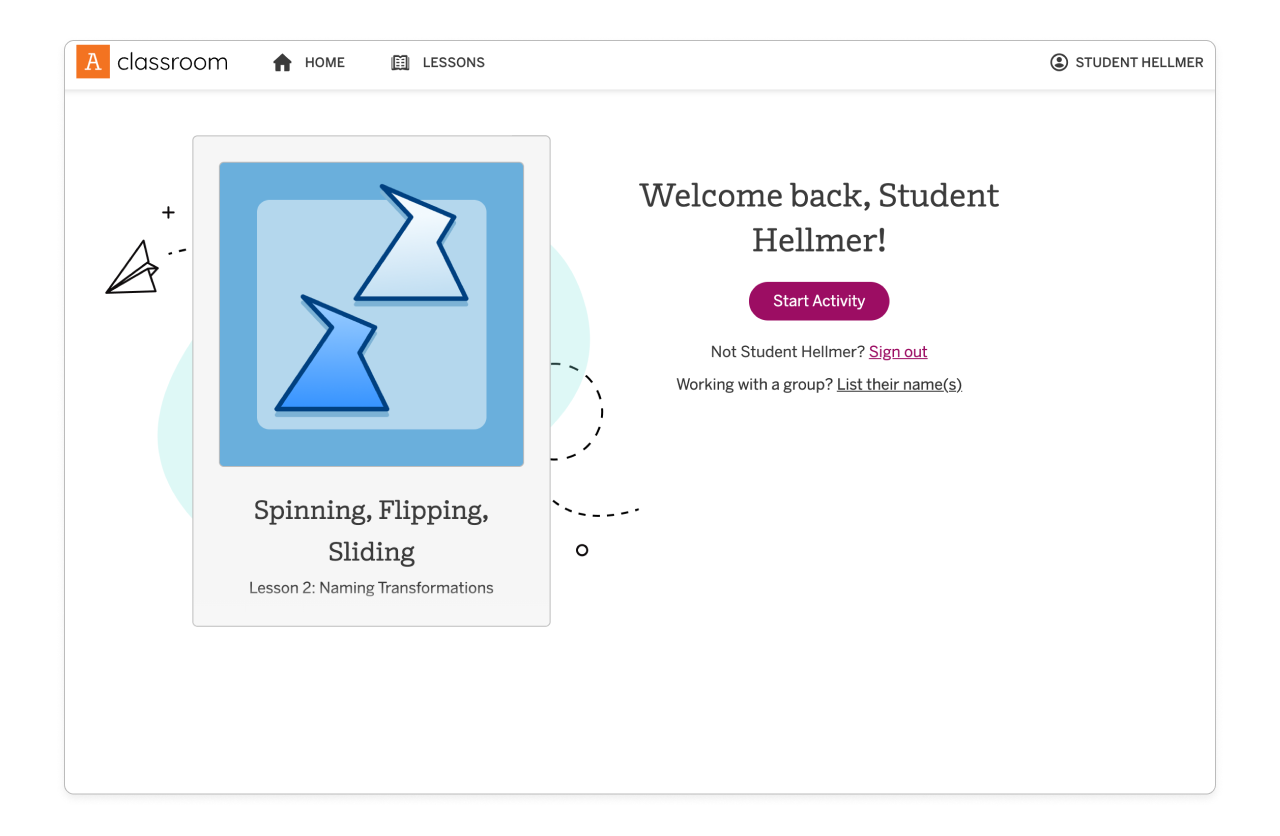1280x836 pixels.
Task: Click the orange A logo icon
Action: click(x=93, y=62)
